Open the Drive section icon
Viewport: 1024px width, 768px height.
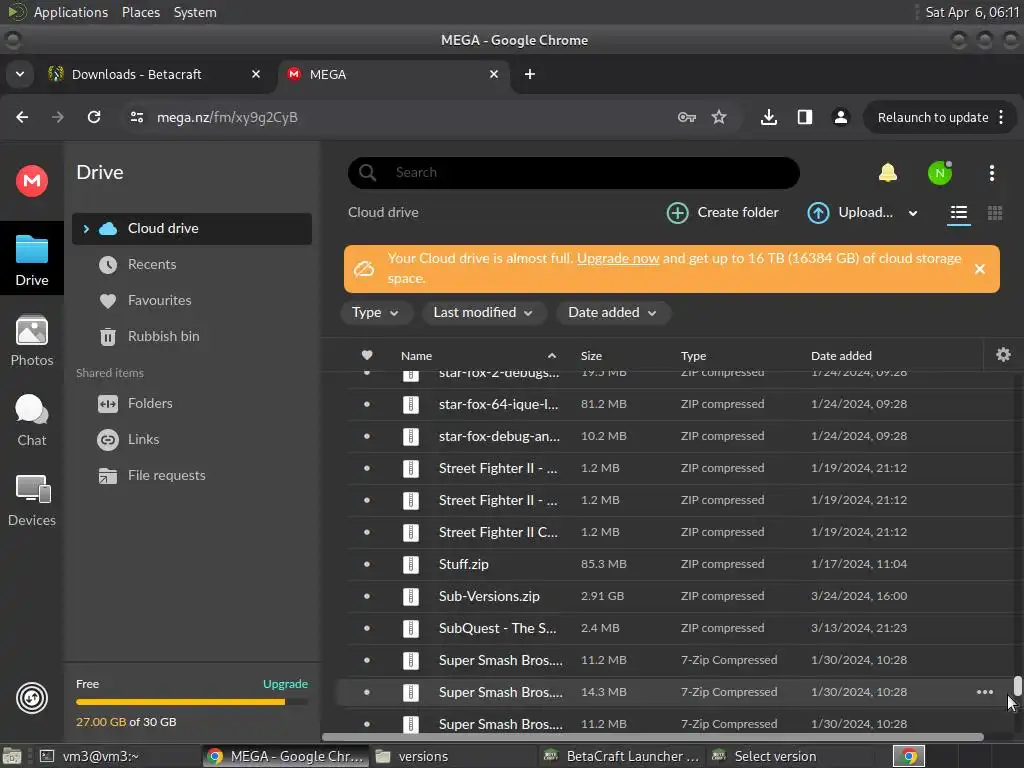[x=31, y=260]
